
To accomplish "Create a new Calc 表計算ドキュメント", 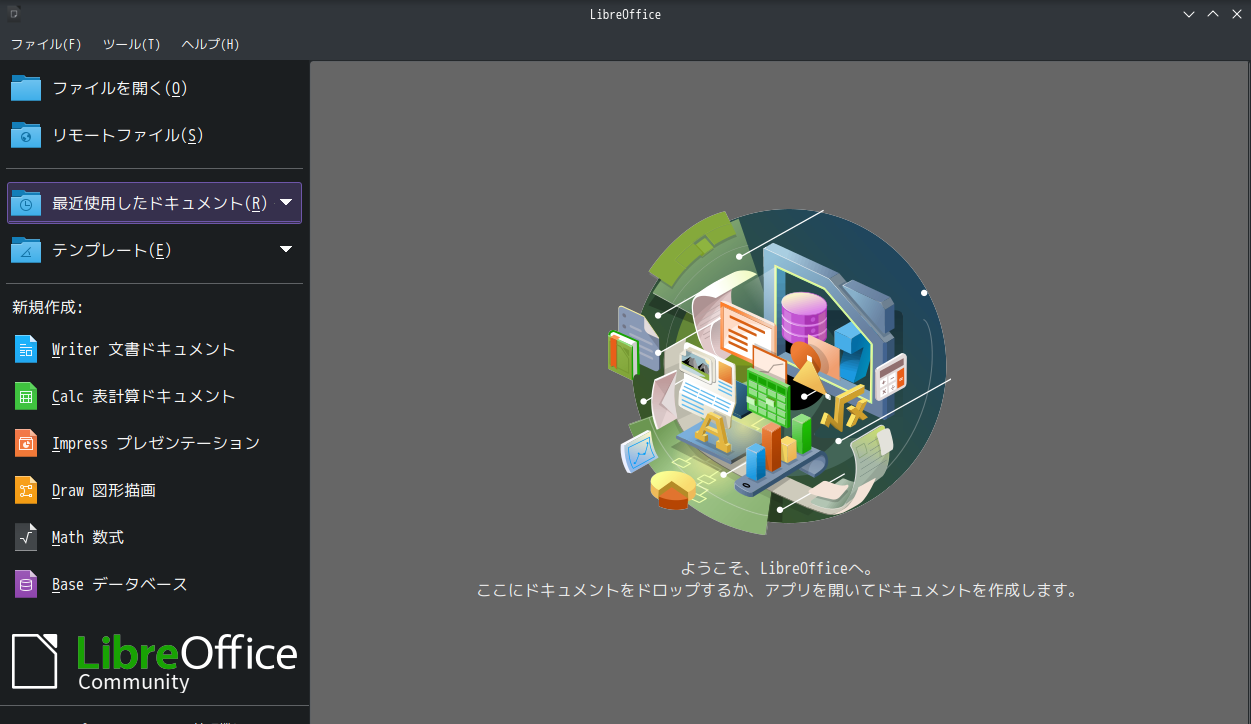I will tap(154, 396).
